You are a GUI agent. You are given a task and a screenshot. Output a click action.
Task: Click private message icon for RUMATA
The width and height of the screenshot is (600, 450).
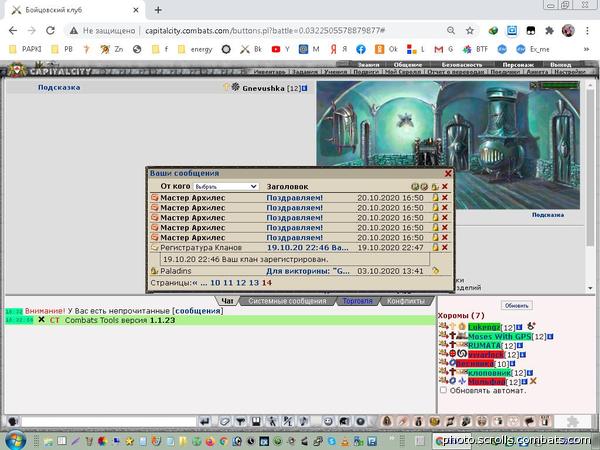(443, 345)
